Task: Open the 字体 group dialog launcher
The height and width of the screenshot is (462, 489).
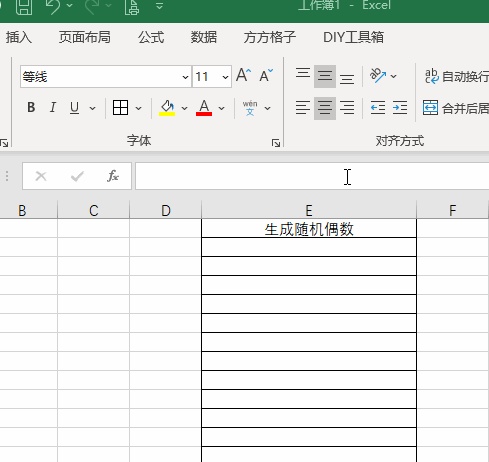Action: pos(276,143)
